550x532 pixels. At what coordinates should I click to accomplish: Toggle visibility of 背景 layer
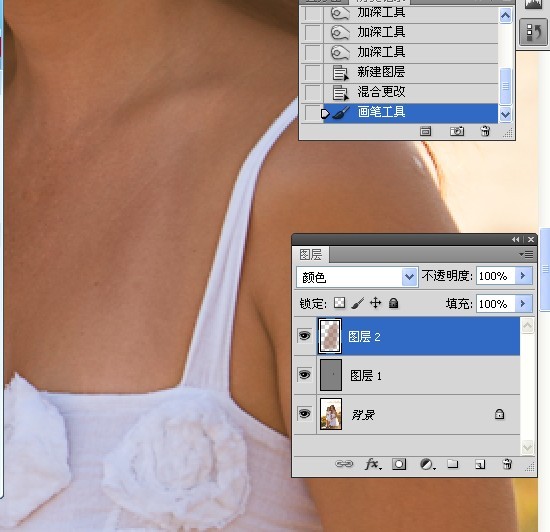(x=304, y=413)
